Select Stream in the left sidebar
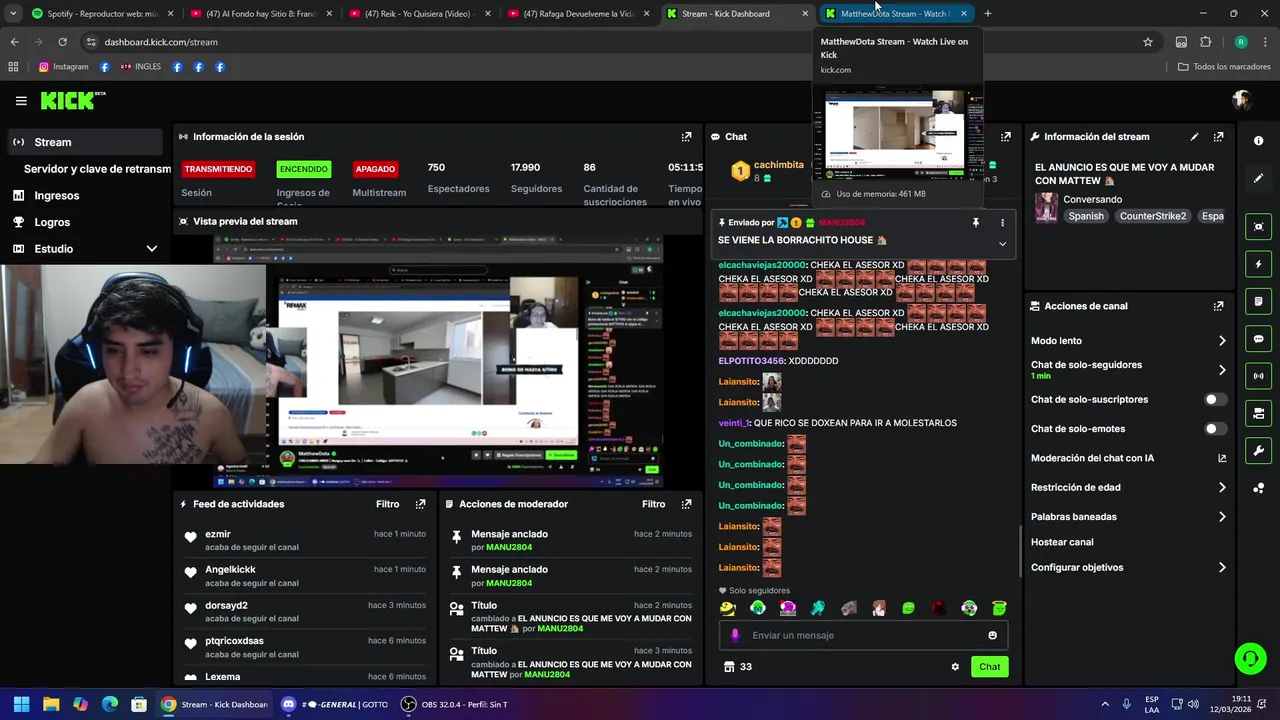1280x720 pixels. click(83, 142)
